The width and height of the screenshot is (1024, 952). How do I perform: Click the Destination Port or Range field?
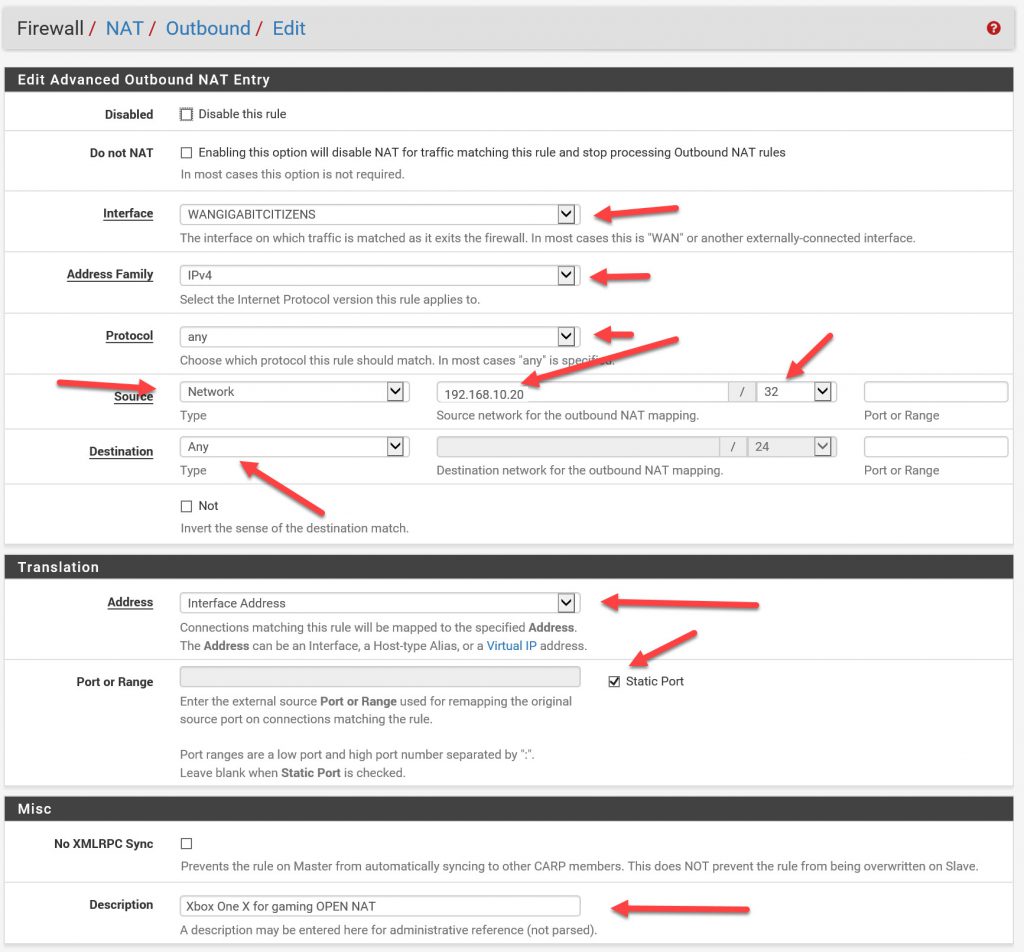[935, 447]
